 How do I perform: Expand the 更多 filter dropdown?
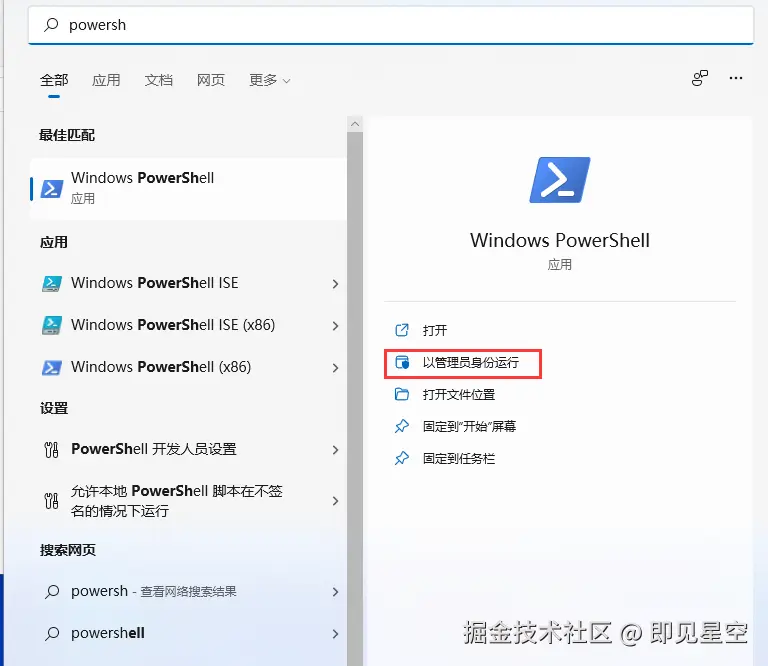coord(269,80)
